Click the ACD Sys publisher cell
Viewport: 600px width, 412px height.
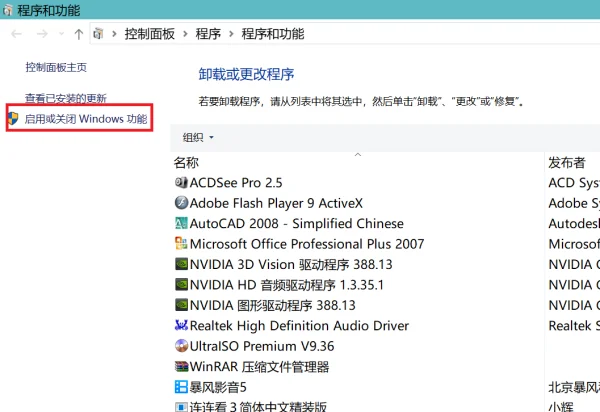click(574, 183)
